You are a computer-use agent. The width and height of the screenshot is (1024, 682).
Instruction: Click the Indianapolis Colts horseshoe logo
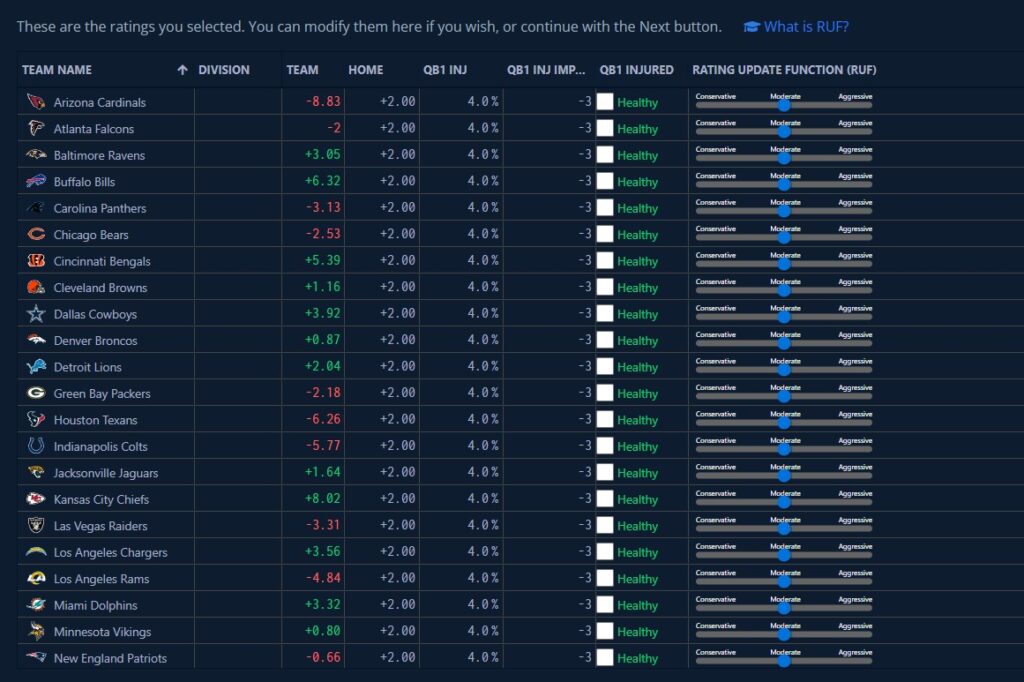click(x=36, y=446)
